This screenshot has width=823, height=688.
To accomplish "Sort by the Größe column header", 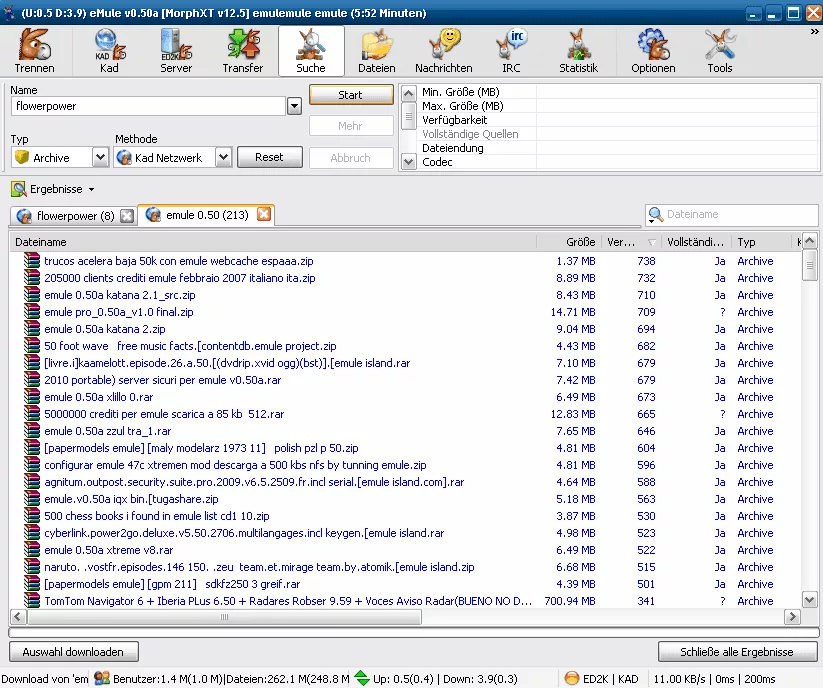I will pyautogui.click(x=568, y=242).
